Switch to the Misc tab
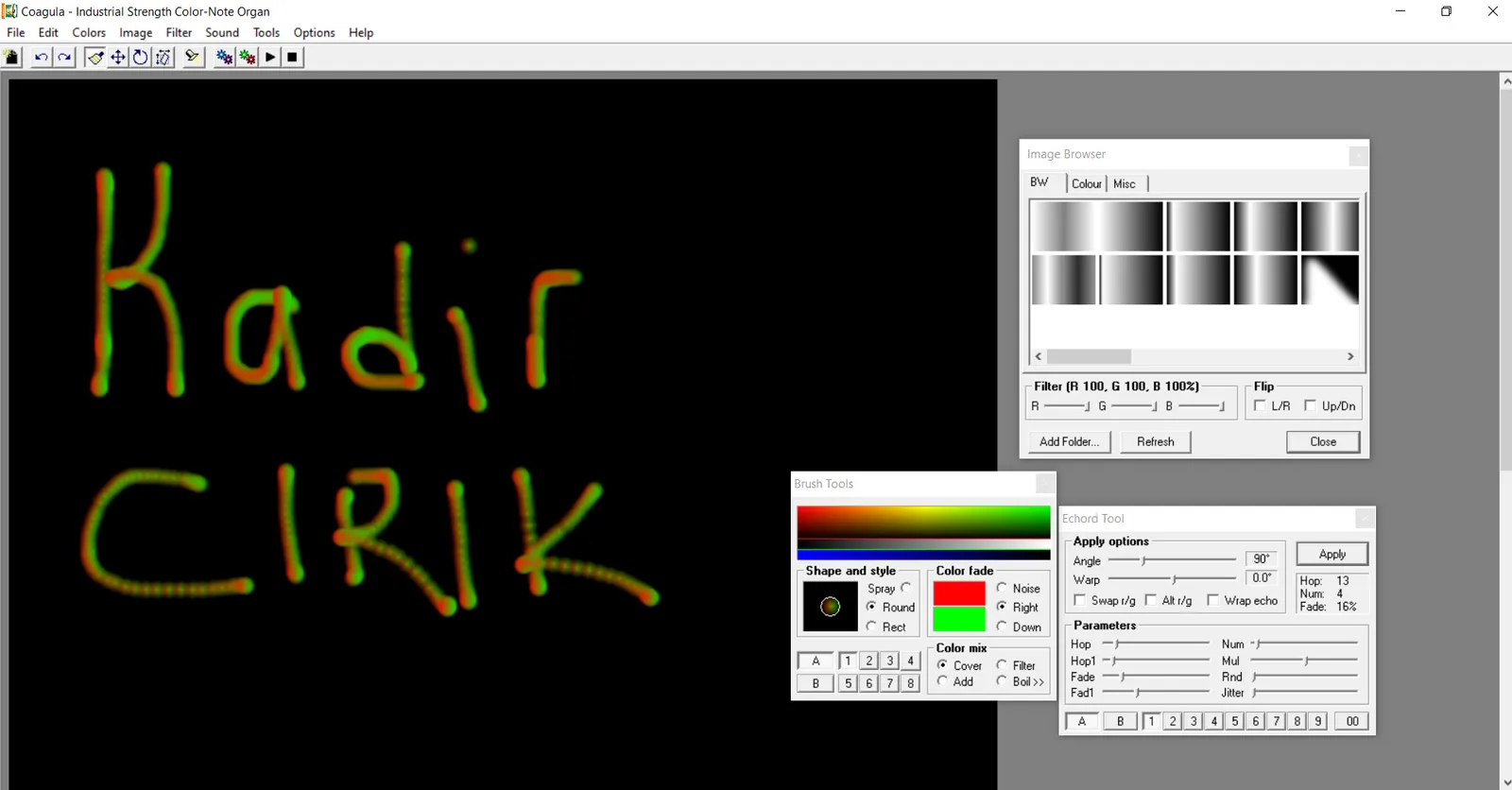The width and height of the screenshot is (1512, 790). click(1125, 184)
